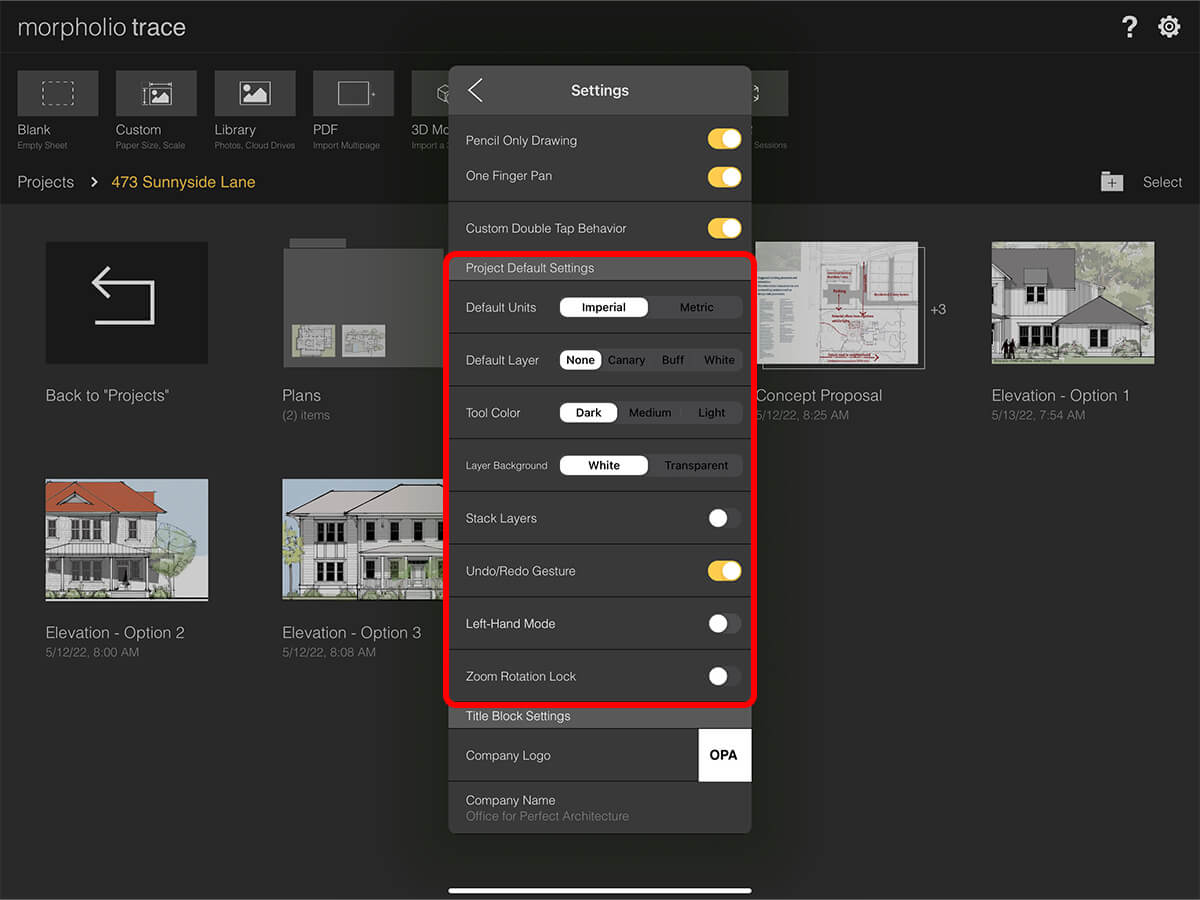Click the back arrow in the Settings panel
This screenshot has height=900, width=1200.
click(x=476, y=90)
